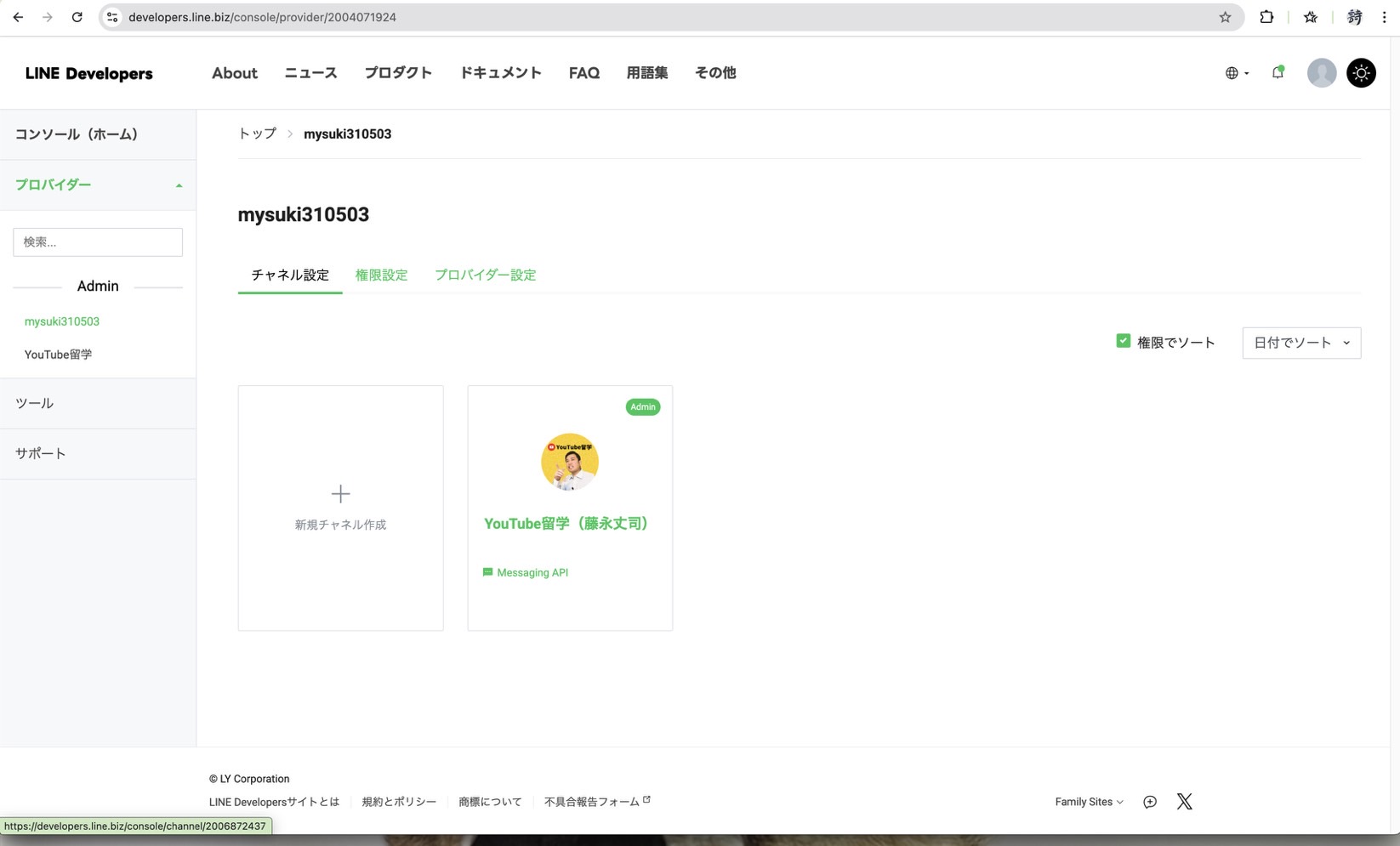Viewport: 1400px width, 846px height.
Task: Click the LINE Developers logo
Action: click(89, 74)
